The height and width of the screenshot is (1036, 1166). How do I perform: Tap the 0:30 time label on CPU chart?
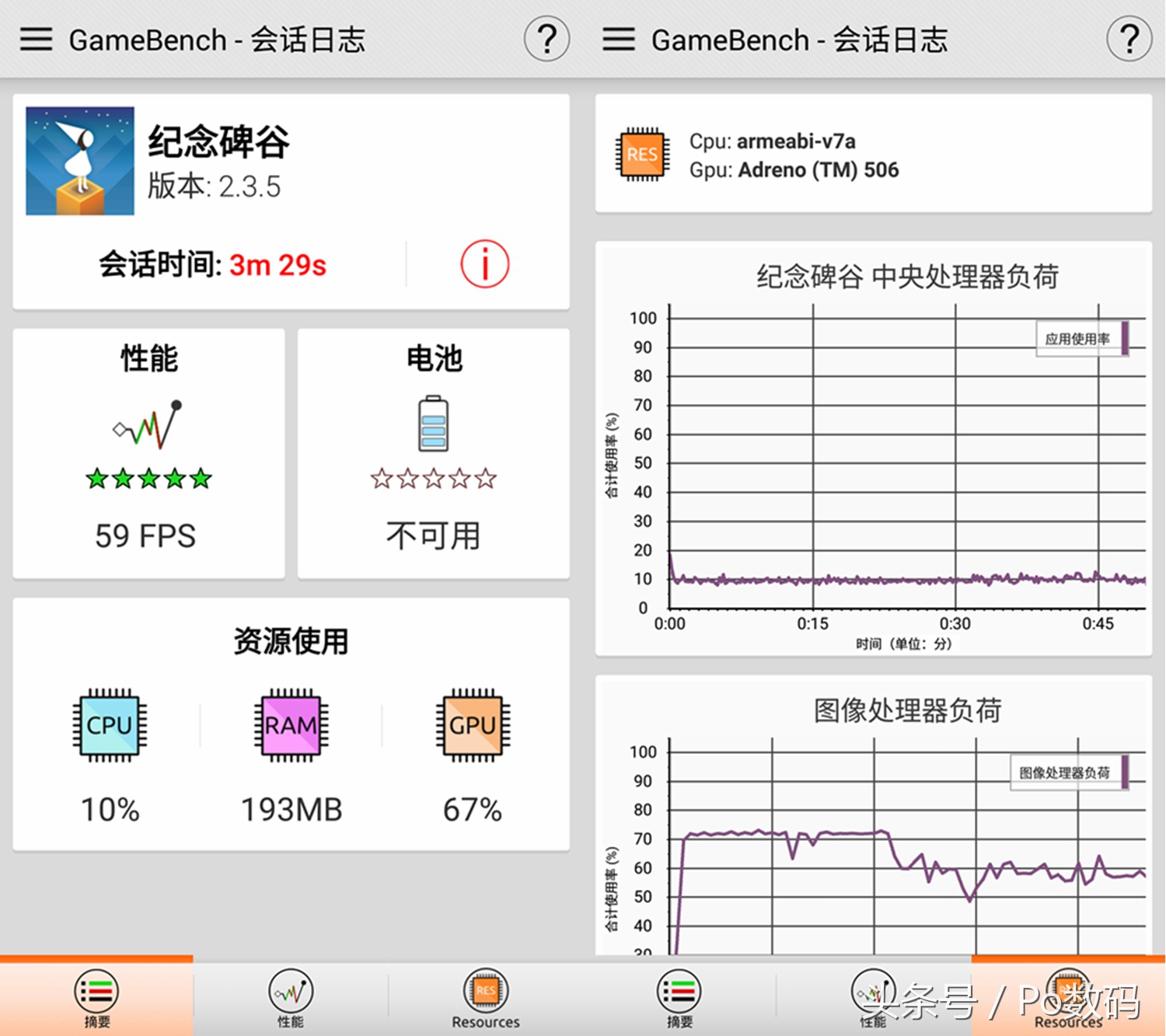(x=955, y=623)
